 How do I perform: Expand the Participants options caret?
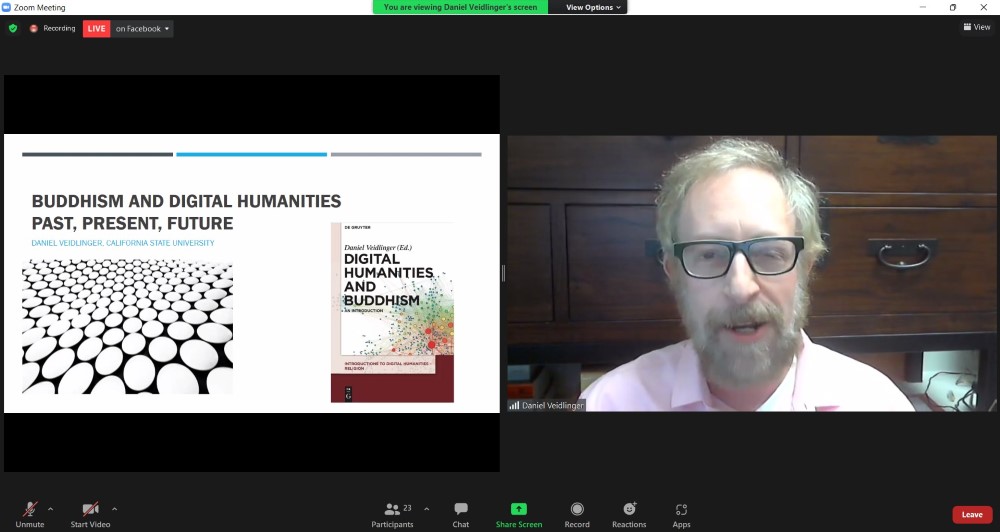click(427, 508)
